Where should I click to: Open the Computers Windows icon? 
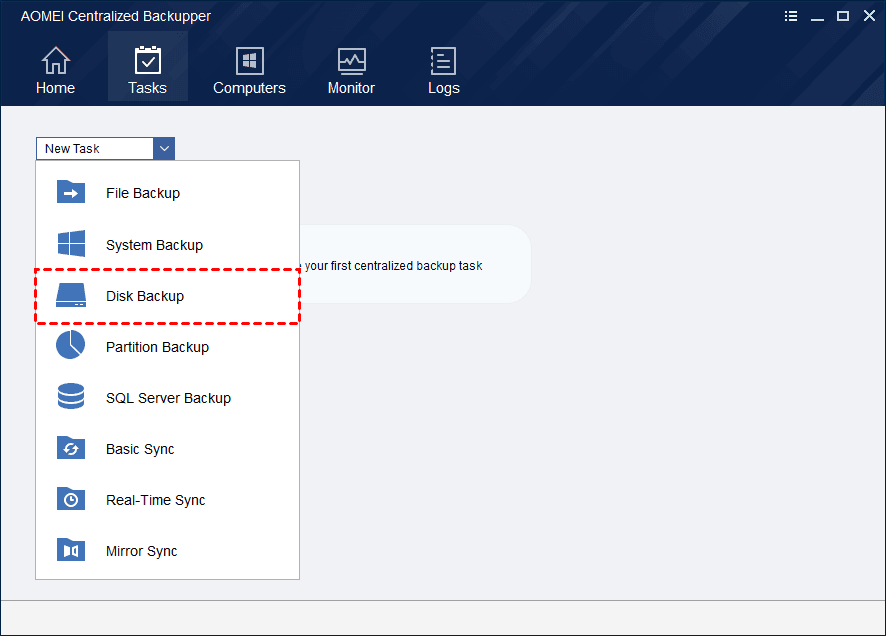pyautogui.click(x=249, y=60)
